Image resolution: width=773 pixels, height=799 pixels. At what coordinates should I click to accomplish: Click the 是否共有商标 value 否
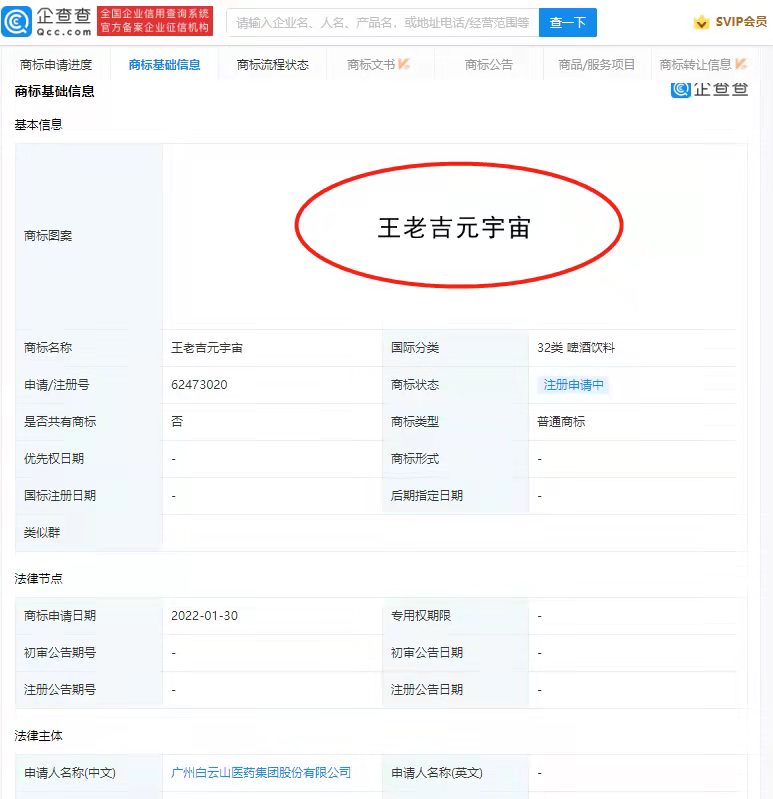click(x=177, y=421)
